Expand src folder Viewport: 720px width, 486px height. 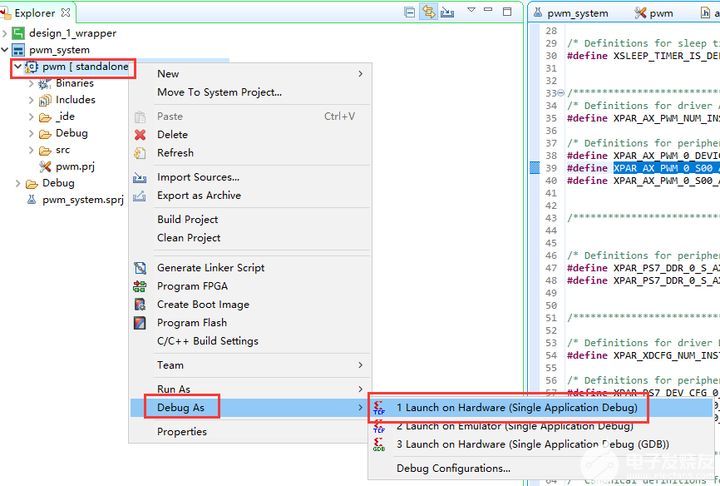tap(31, 150)
